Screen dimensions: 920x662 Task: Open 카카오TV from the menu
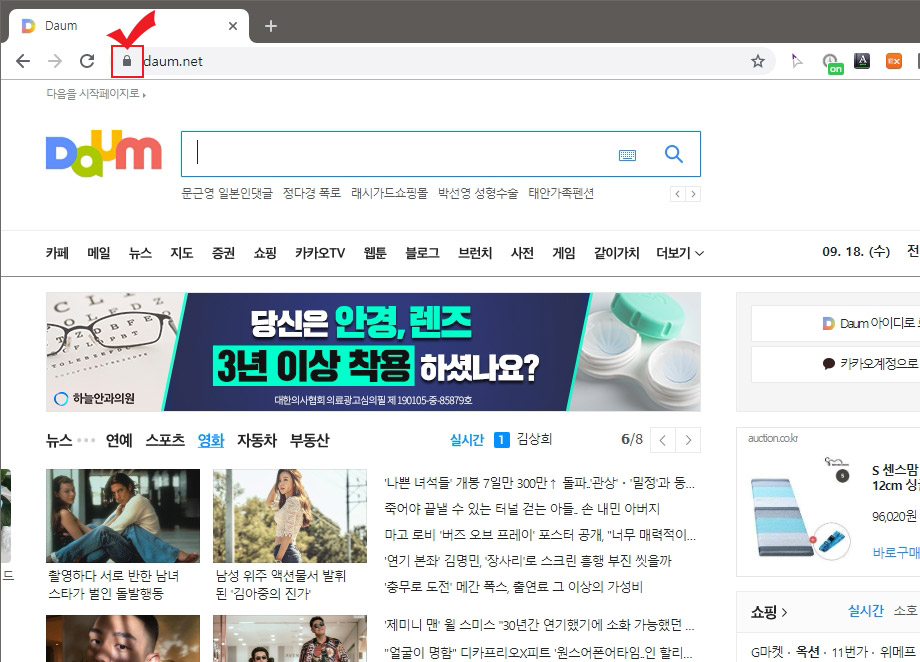(x=320, y=253)
